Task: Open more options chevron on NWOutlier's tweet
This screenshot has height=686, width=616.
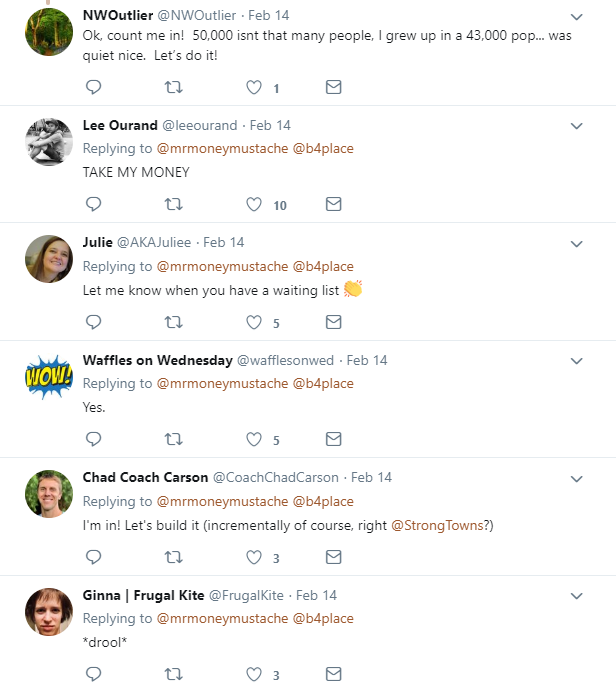Action: click(577, 17)
